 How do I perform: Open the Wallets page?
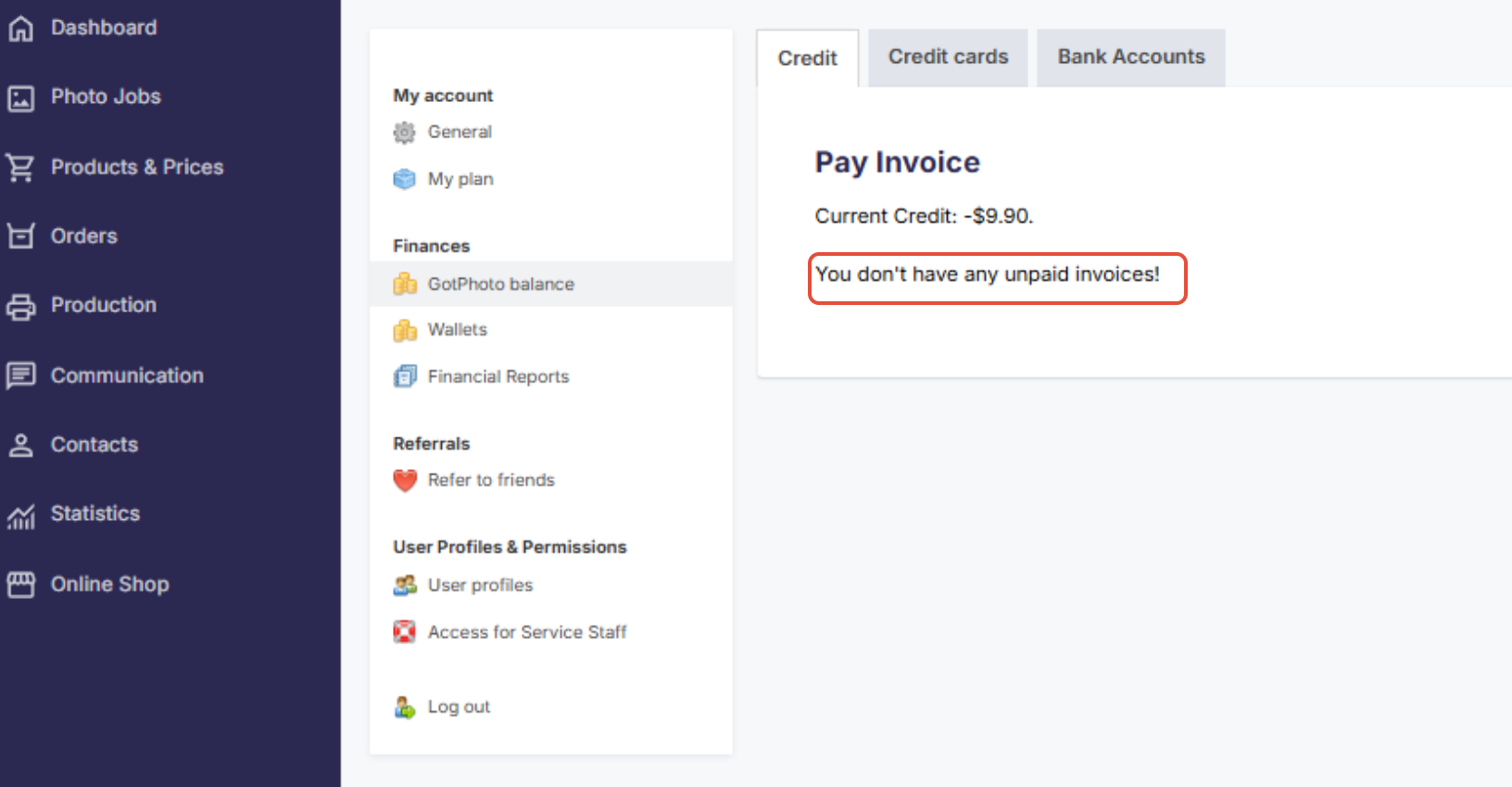click(458, 329)
